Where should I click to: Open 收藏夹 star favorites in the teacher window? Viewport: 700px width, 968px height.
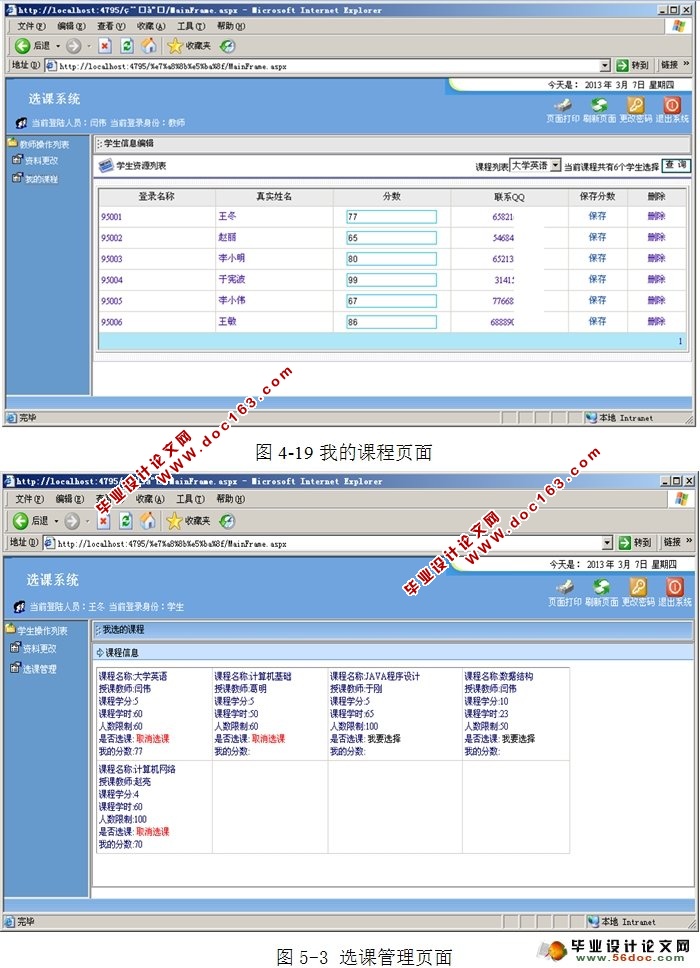point(189,46)
